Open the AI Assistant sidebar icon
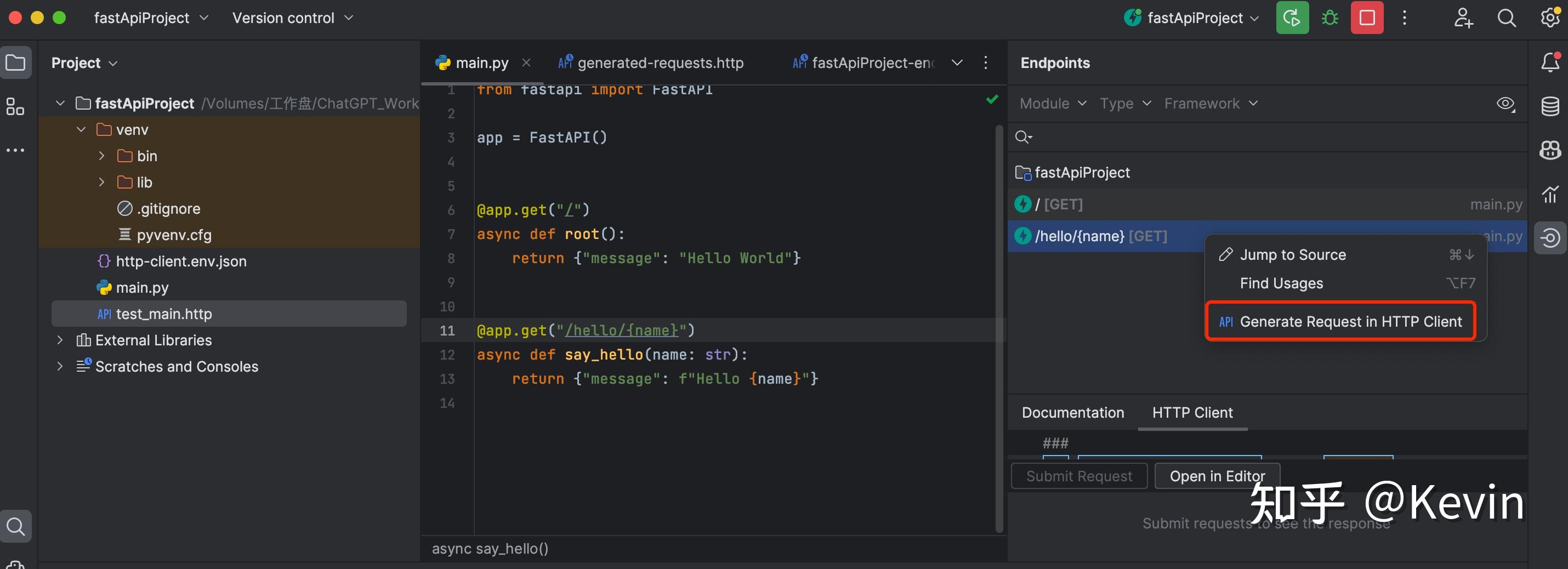 point(1550,150)
